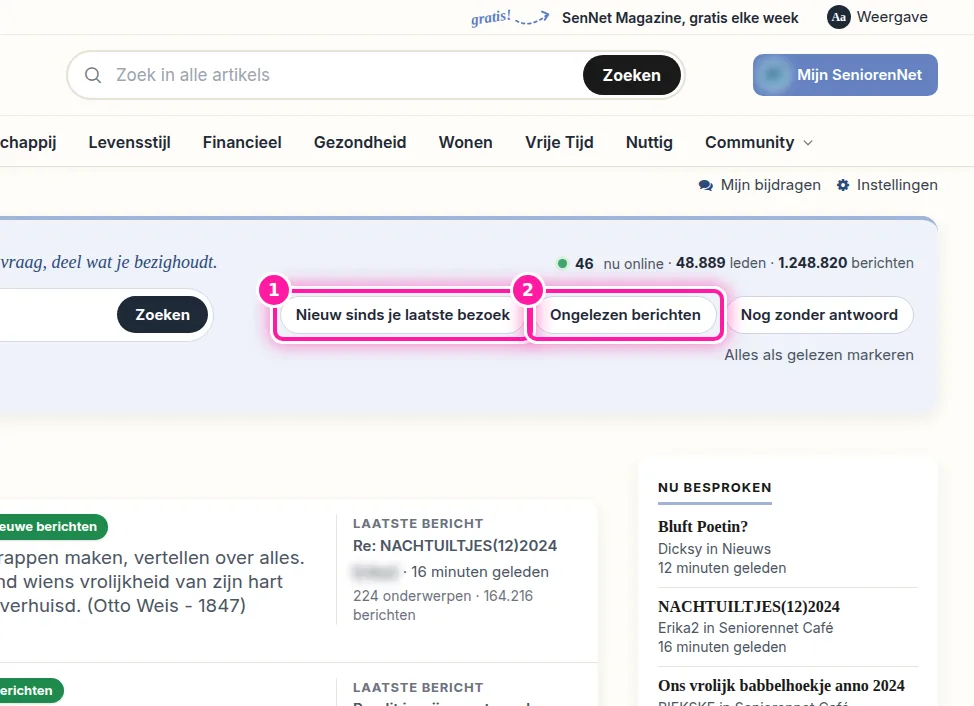Click the 46 nu online indicator

click(x=610, y=263)
